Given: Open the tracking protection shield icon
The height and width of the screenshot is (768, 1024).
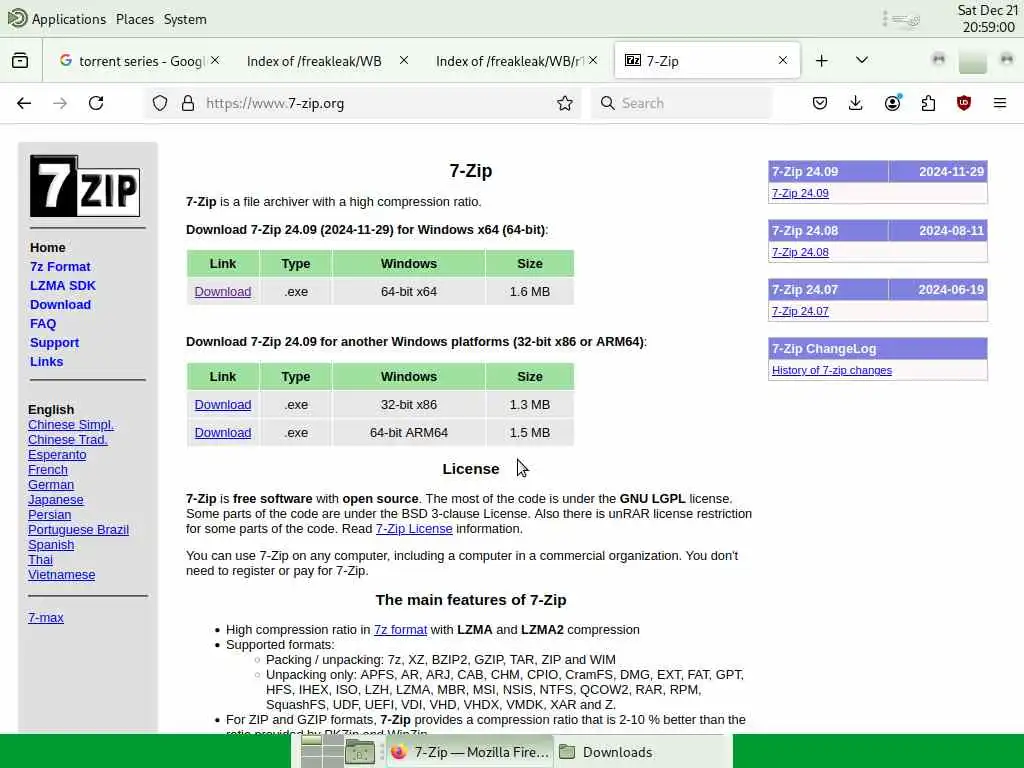Looking at the screenshot, I should (160, 103).
